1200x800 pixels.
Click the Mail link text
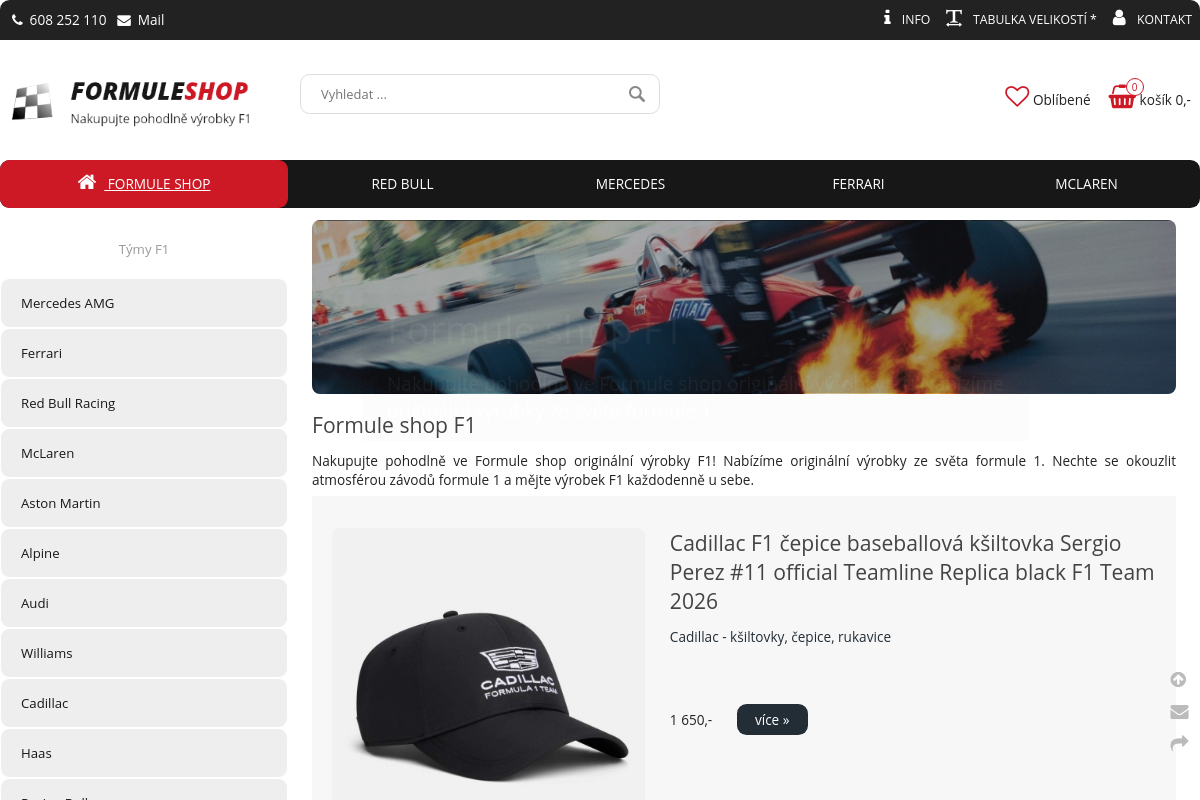click(x=151, y=20)
